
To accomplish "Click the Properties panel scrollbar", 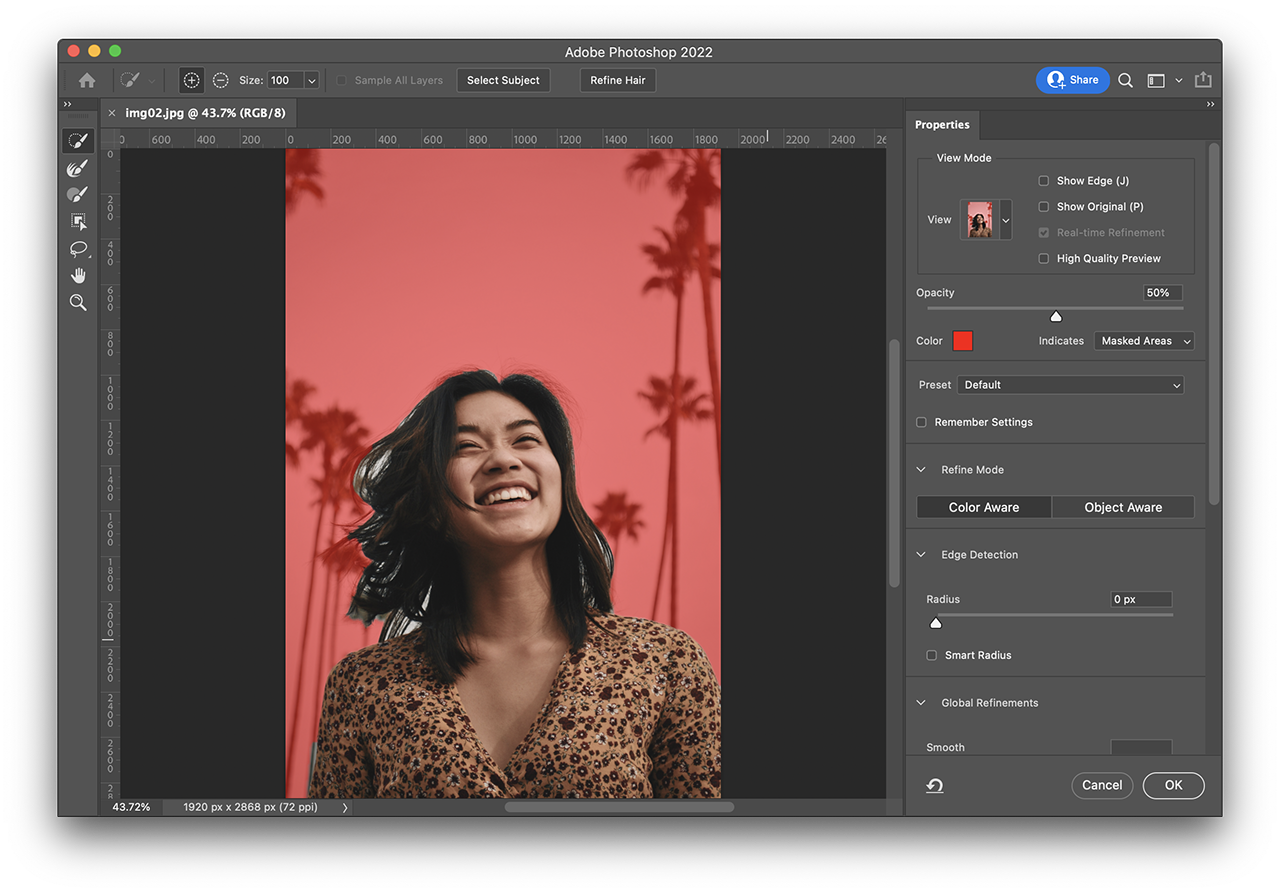I will [x=1214, y=323].
